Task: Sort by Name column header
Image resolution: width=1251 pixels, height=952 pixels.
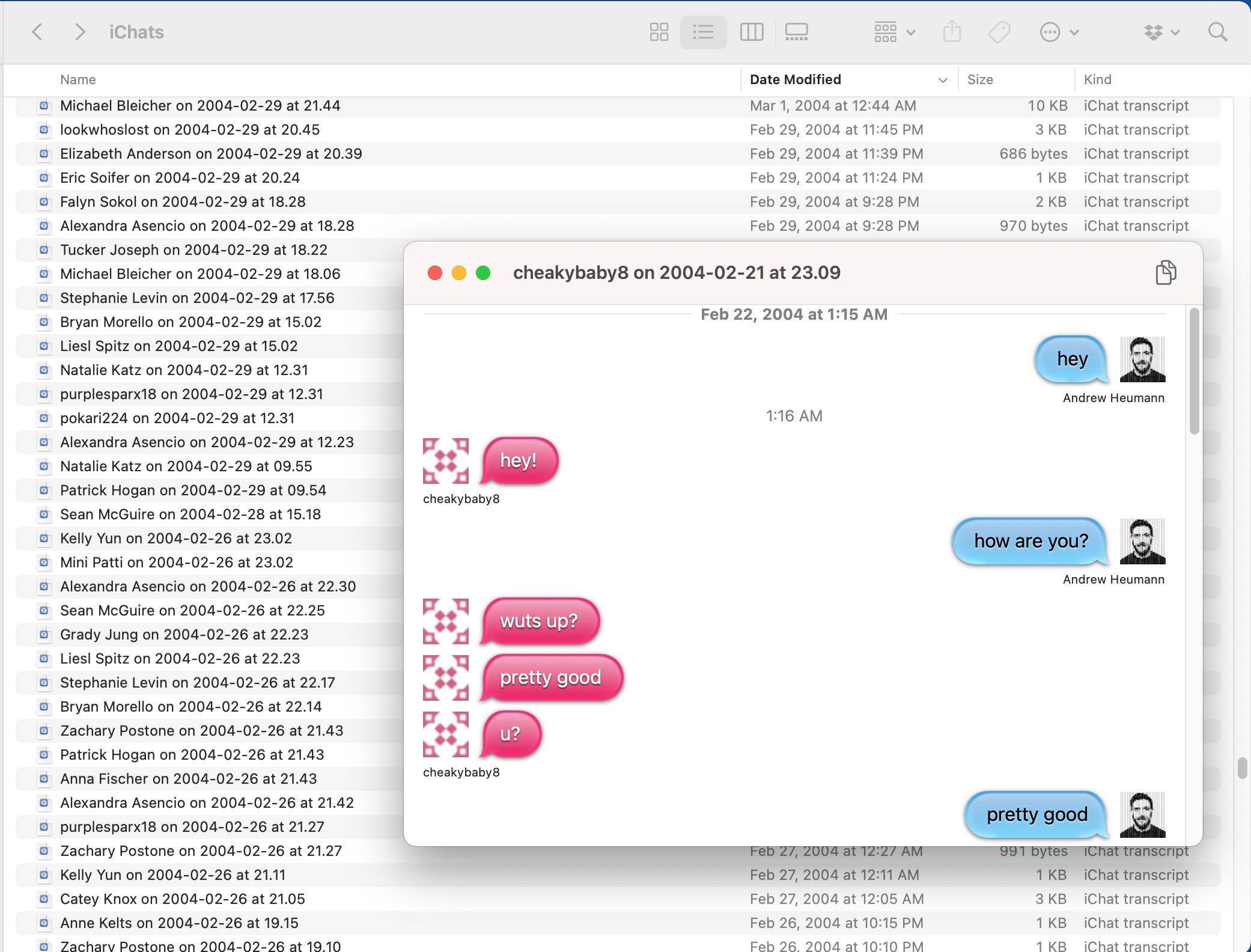Action: tap(78, 79)
